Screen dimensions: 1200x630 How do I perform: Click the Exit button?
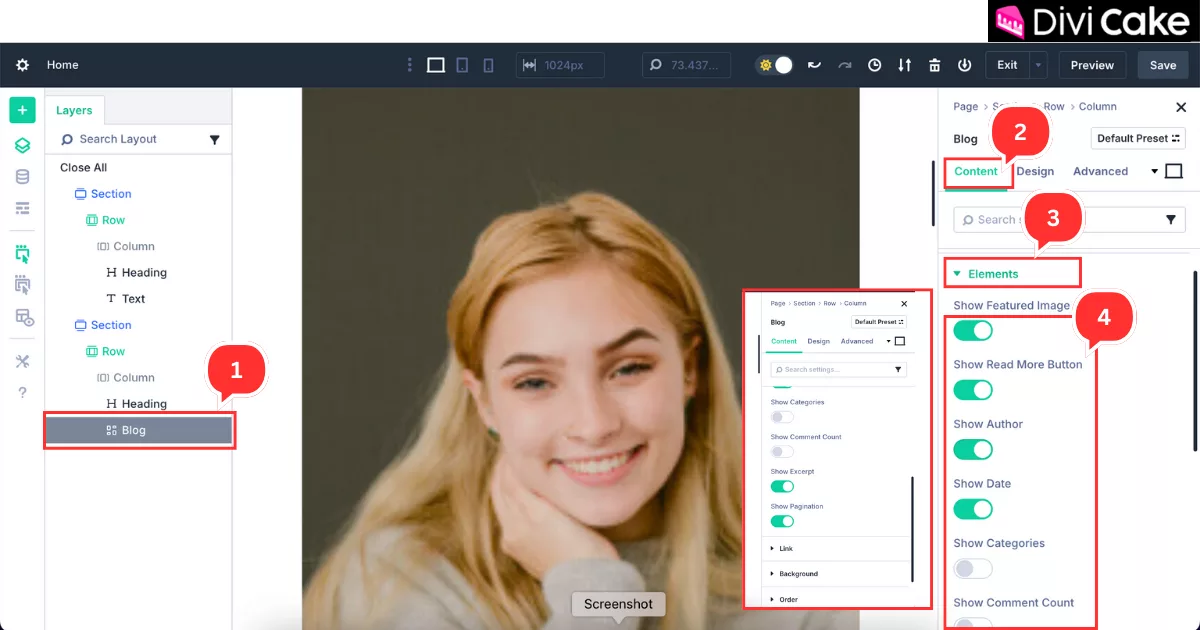pyautogui.click(x=1007, y=65)
